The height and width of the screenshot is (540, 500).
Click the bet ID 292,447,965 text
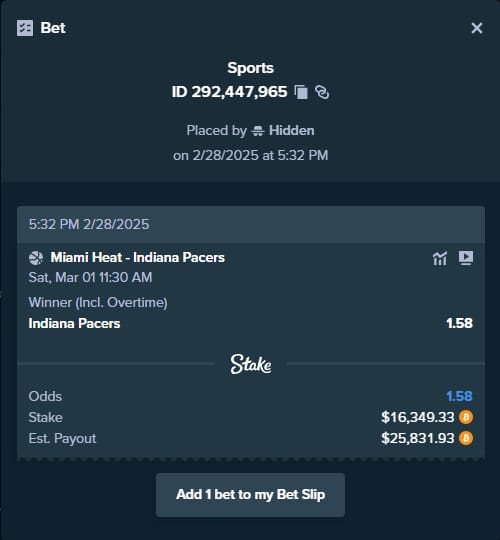click(x=229, y=92)
